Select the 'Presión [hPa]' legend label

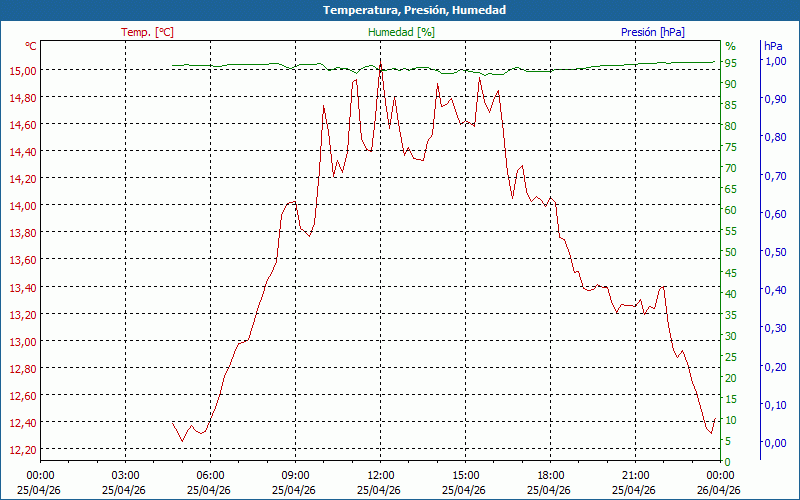coord(652,32)
